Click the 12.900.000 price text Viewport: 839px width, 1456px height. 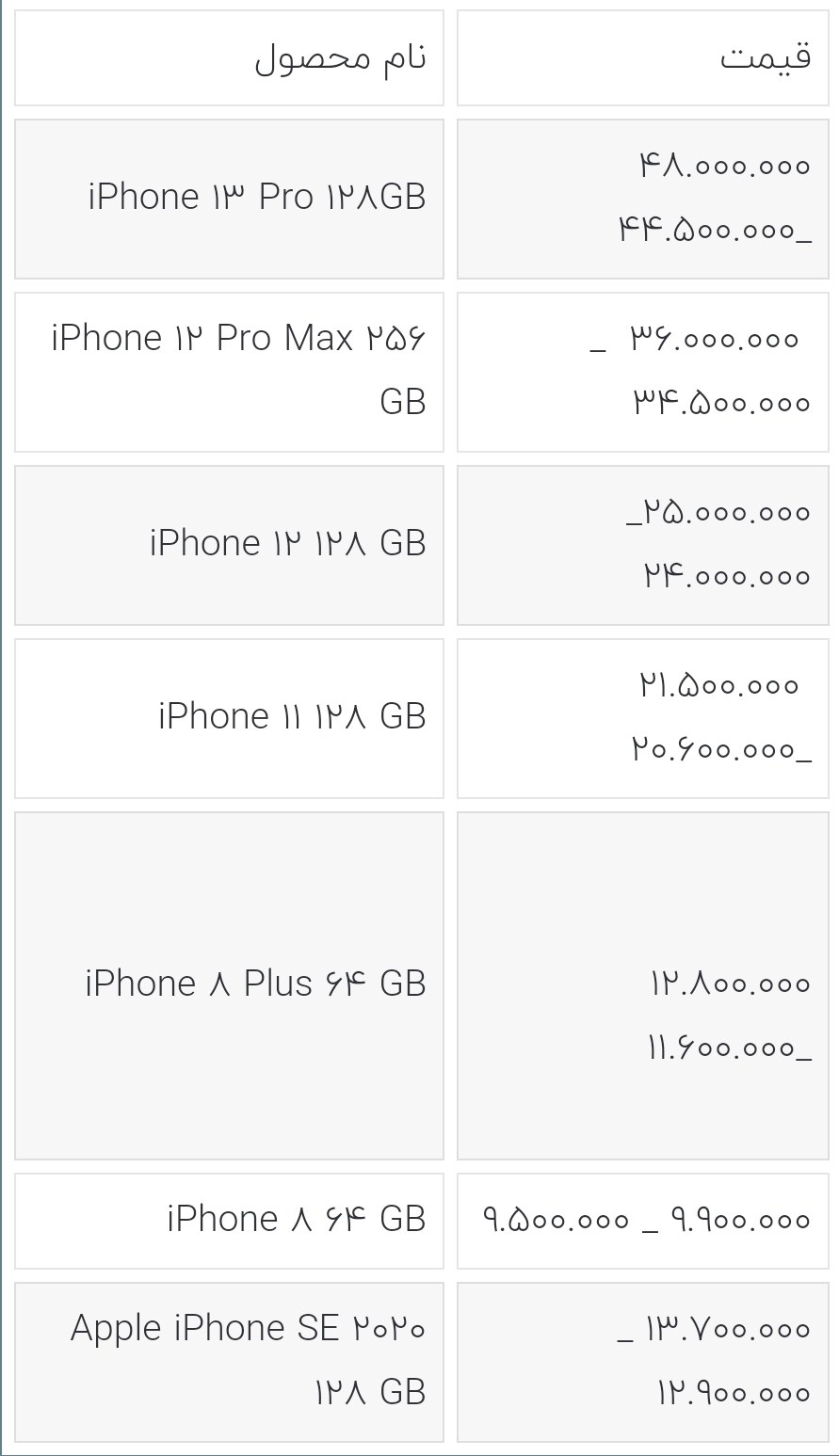tap(733, 1393)
